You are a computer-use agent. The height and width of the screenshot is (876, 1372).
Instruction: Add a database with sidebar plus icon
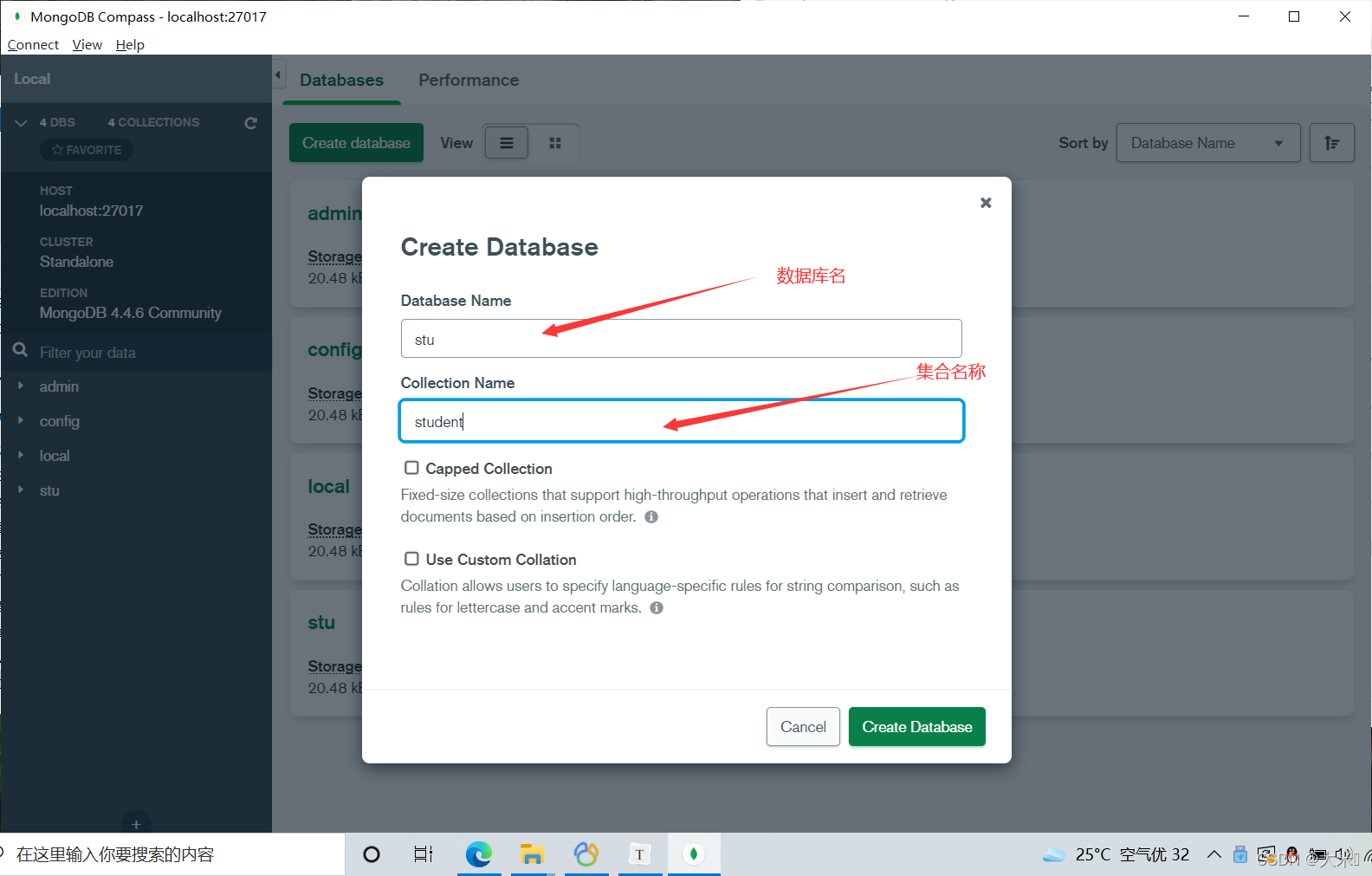136,824
